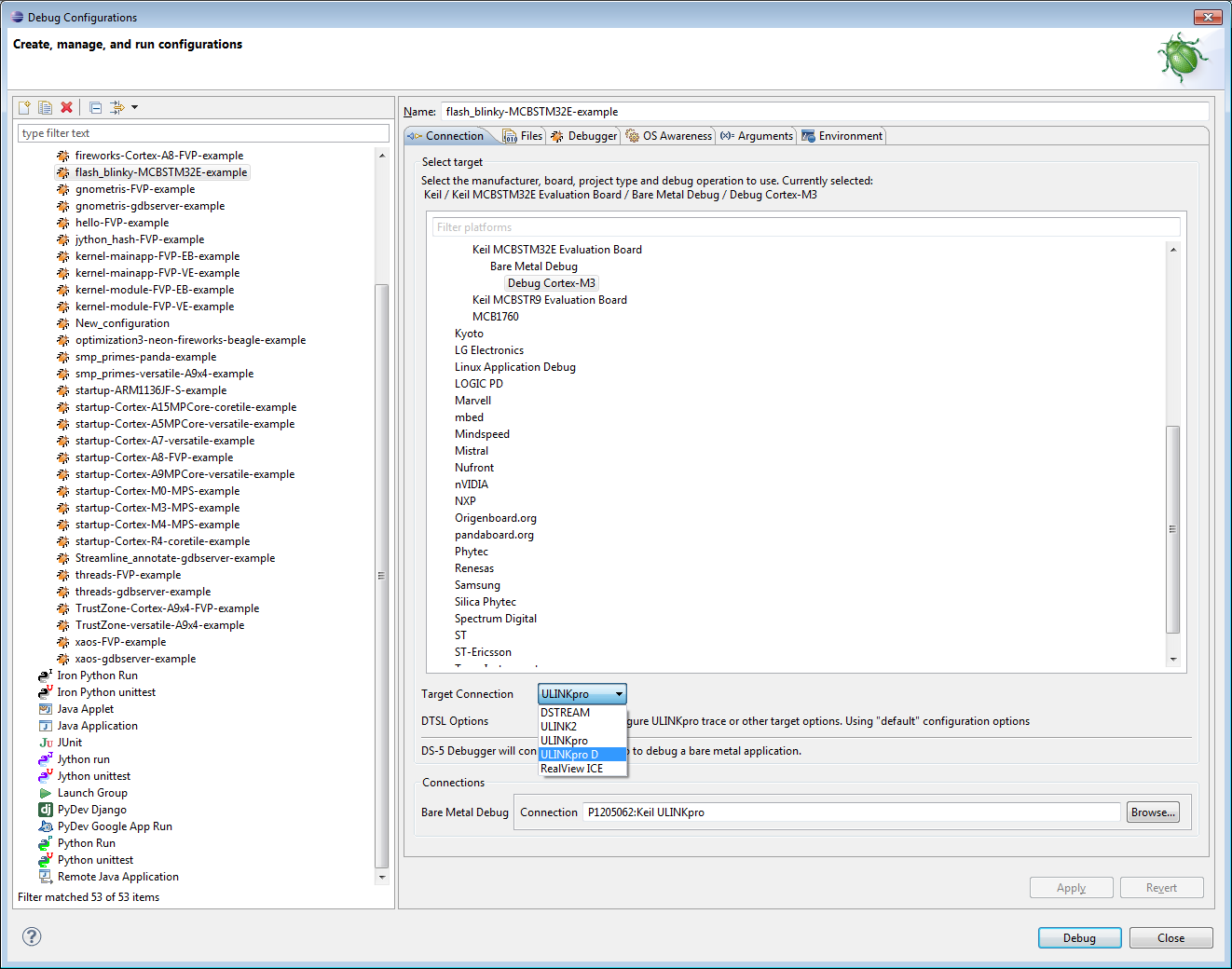Select ST-Ericsson in the platform tree
This screenshot has width=1232, height=969.
coord(483,652)
